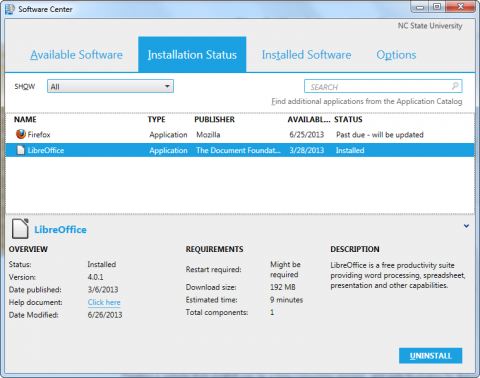The image size is (480, 378).
Task: Click the LibreOffice description paragraph
Action: (x=398, y=275)
